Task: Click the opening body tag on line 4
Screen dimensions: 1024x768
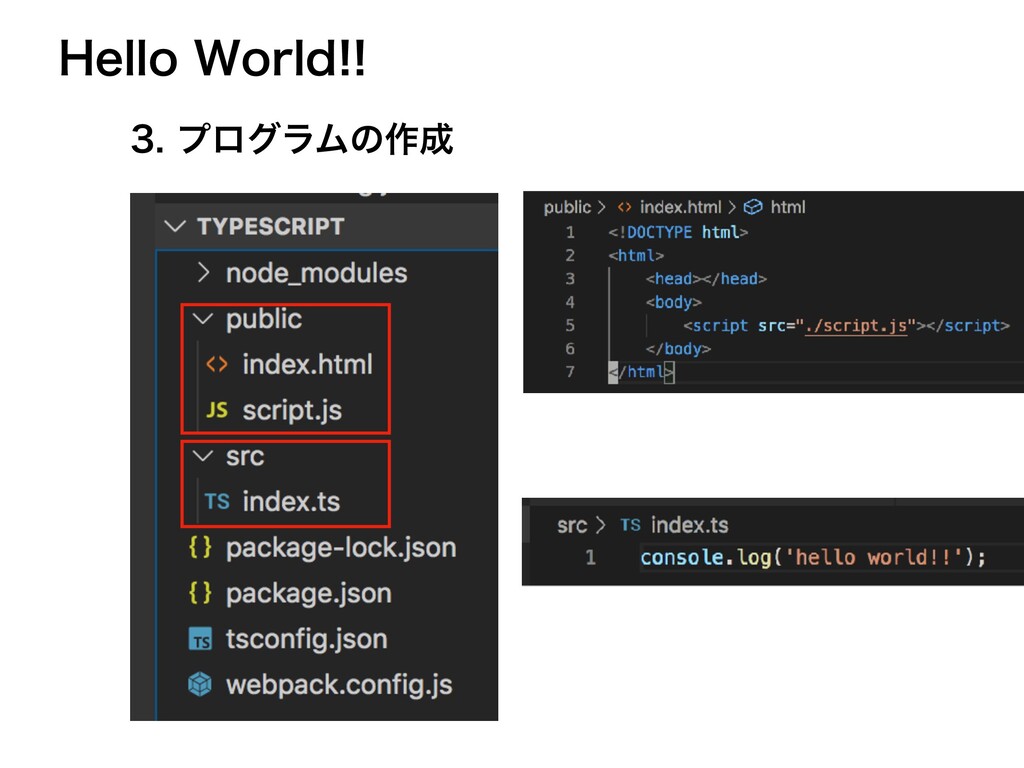Action: tap(673, 302)
